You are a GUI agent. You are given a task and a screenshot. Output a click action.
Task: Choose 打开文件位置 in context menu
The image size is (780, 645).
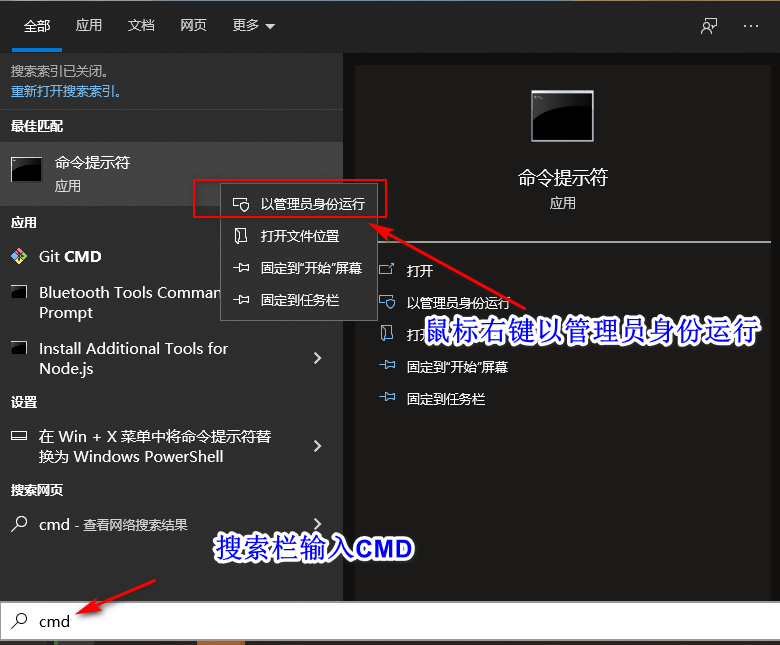[x=298, y=236]
